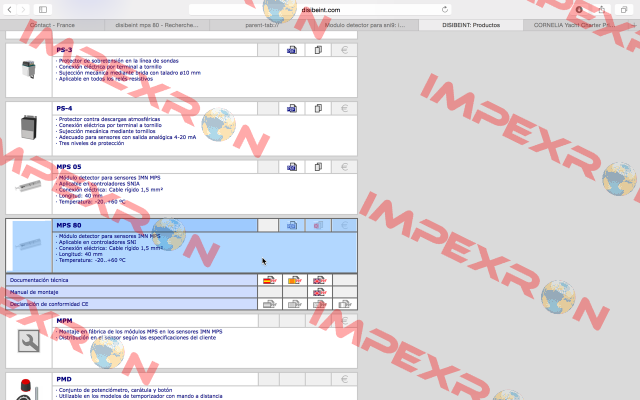This screenshot has width=640, height=400.
Task: Click the MPM wrench thumbnail
Action: [29, 341]
